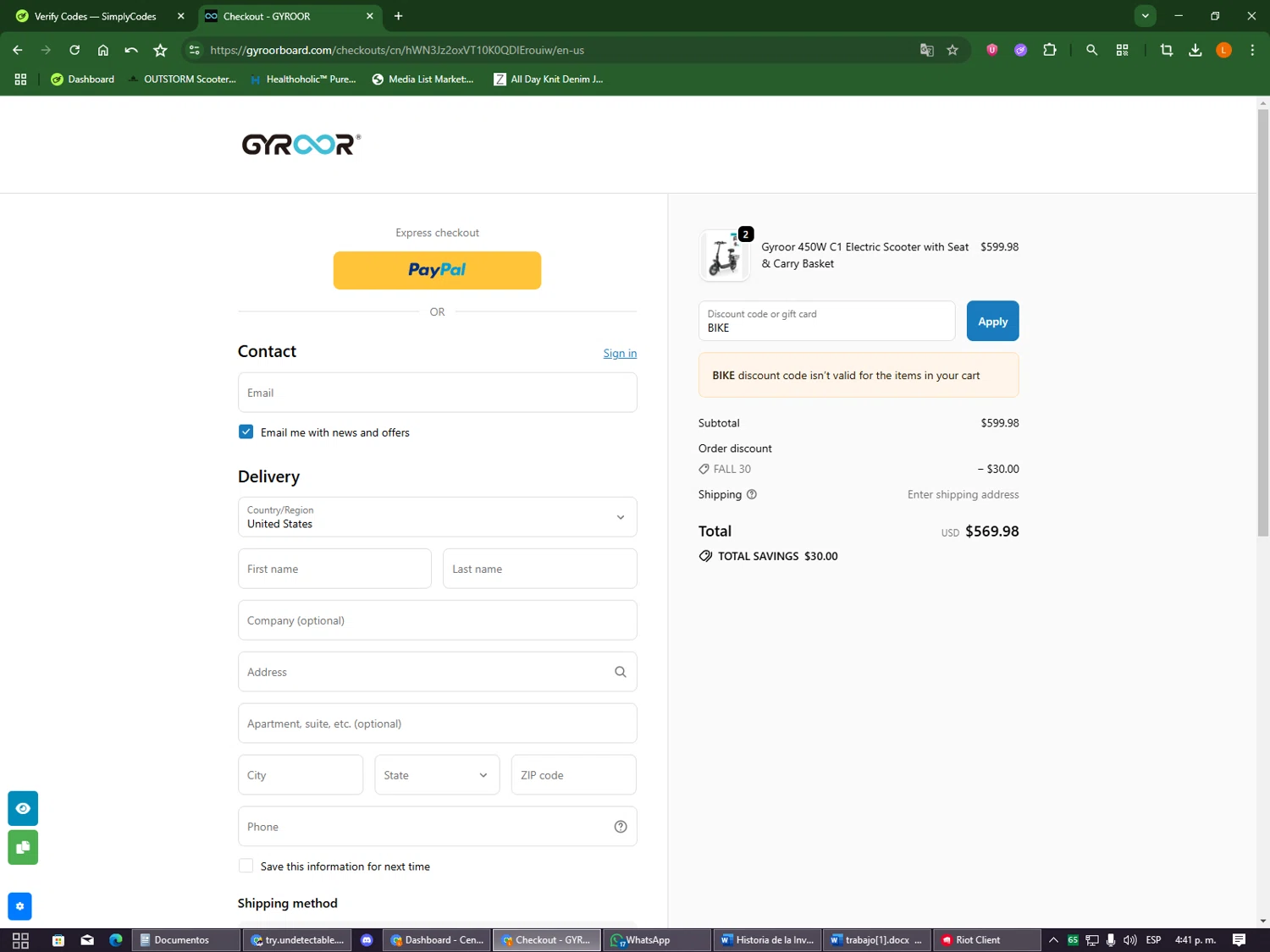Click the page vertical scrollbar
The width and height of the screenshot is (1270, 952).
1263,323
